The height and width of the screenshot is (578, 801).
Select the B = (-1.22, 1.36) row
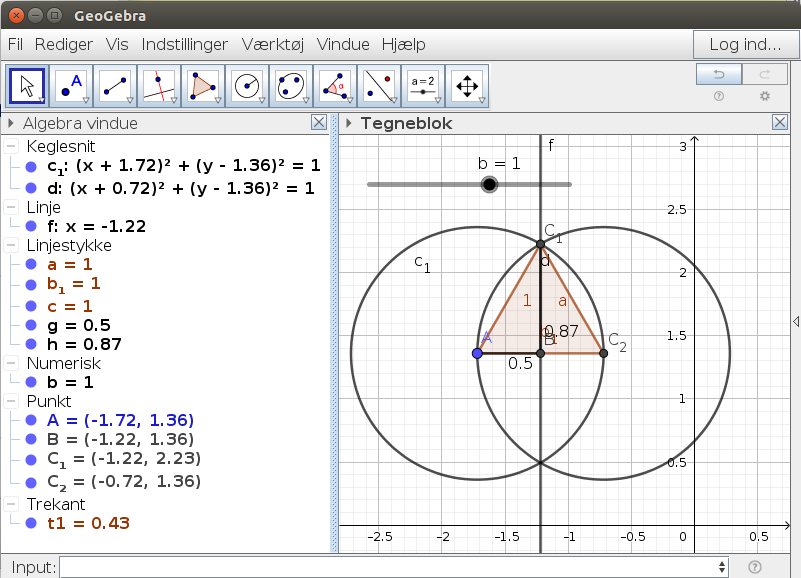pyautogui.click(x=121, y=439)
